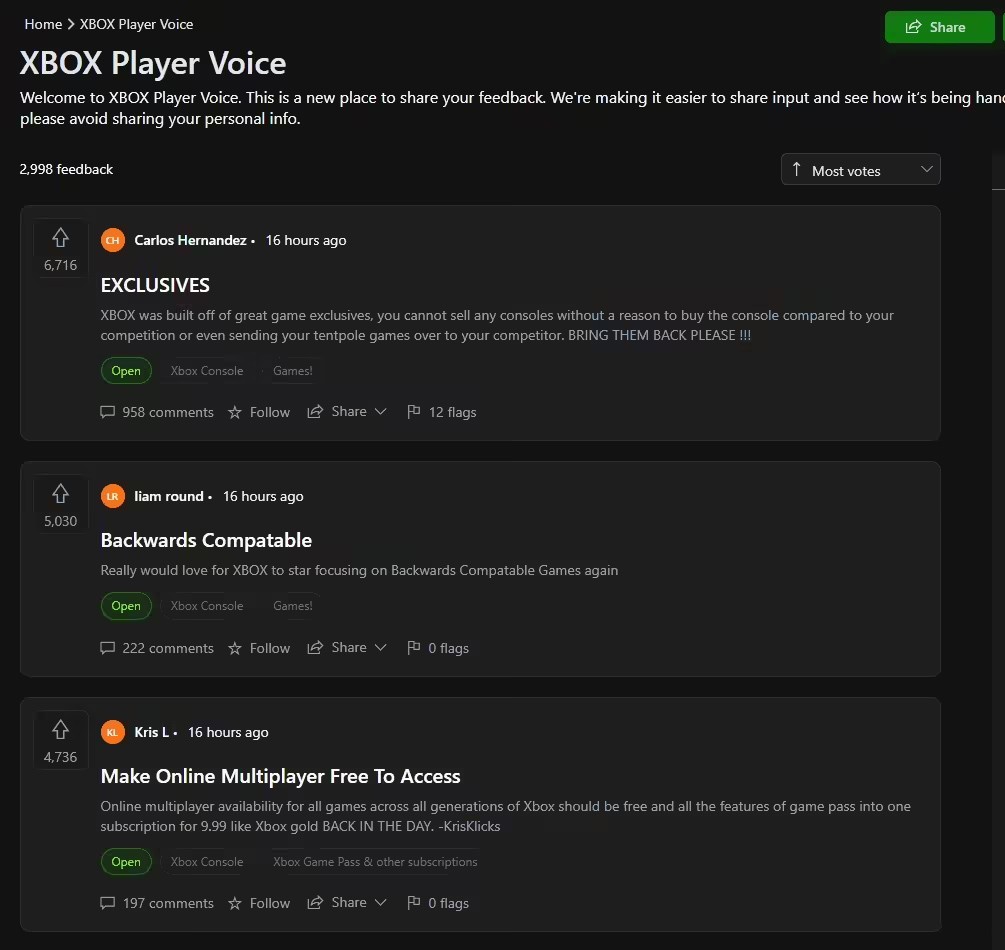The width and height of the screenshot is (1005, 950).
Task: Upvote the EXCLUSIVES feedback post
Action: (60, 238)
